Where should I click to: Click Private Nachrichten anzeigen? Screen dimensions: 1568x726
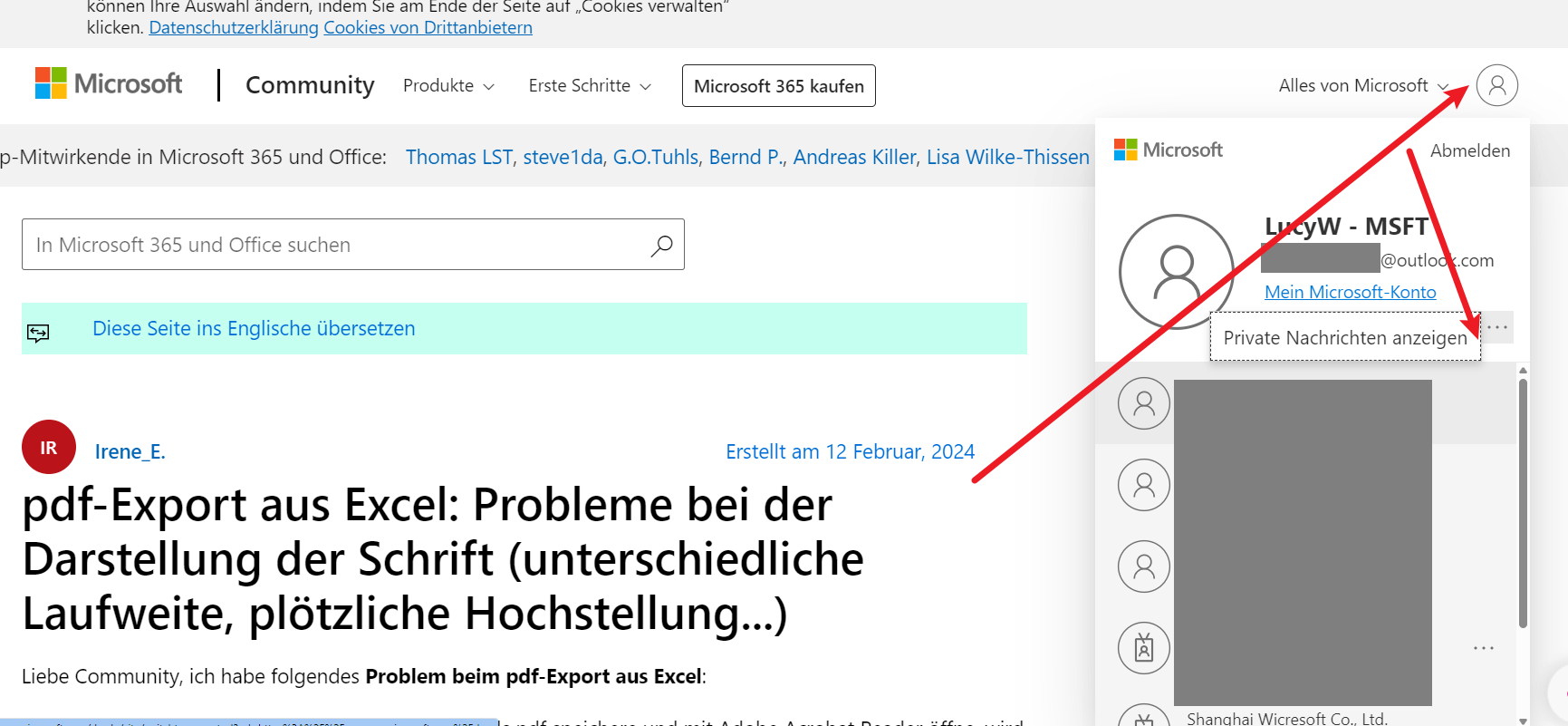pyautogui.click(x=1345, y=337)
